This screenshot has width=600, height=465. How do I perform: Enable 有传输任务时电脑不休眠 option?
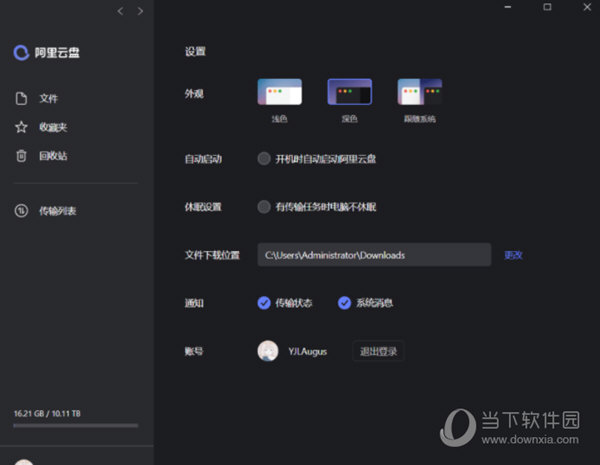(x=264, y=207)
